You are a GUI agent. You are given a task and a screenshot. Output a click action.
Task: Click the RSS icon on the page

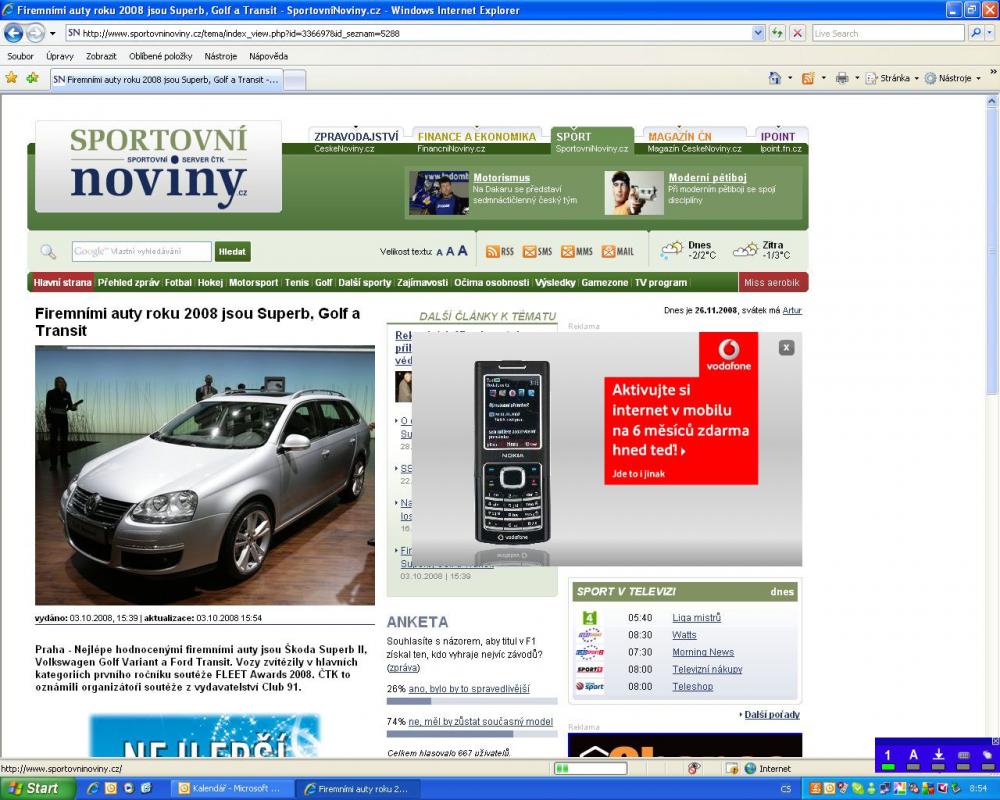tap(492, 251)
